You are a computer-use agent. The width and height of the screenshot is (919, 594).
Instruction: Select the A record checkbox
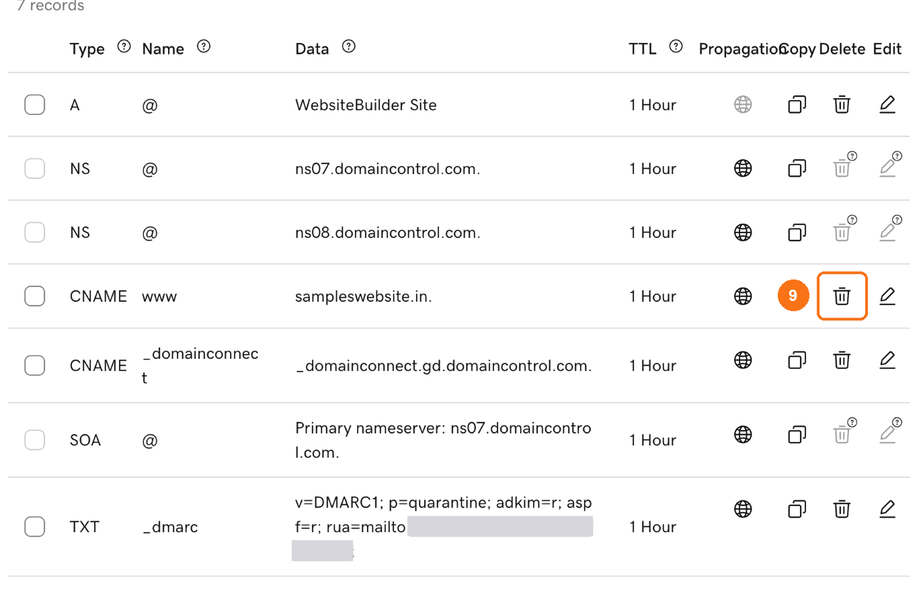tap(35, 104)
